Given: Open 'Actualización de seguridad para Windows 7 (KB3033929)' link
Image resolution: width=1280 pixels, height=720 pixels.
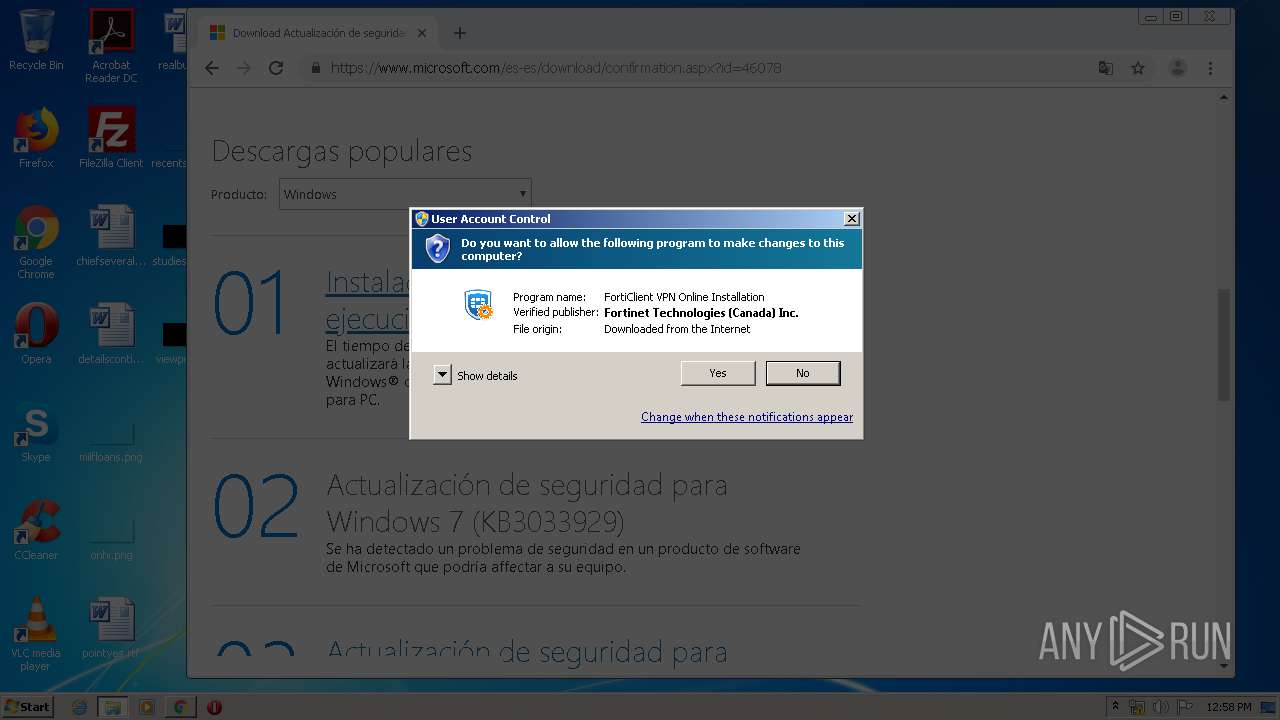Looking at the screenshot, I should [527, 503].
